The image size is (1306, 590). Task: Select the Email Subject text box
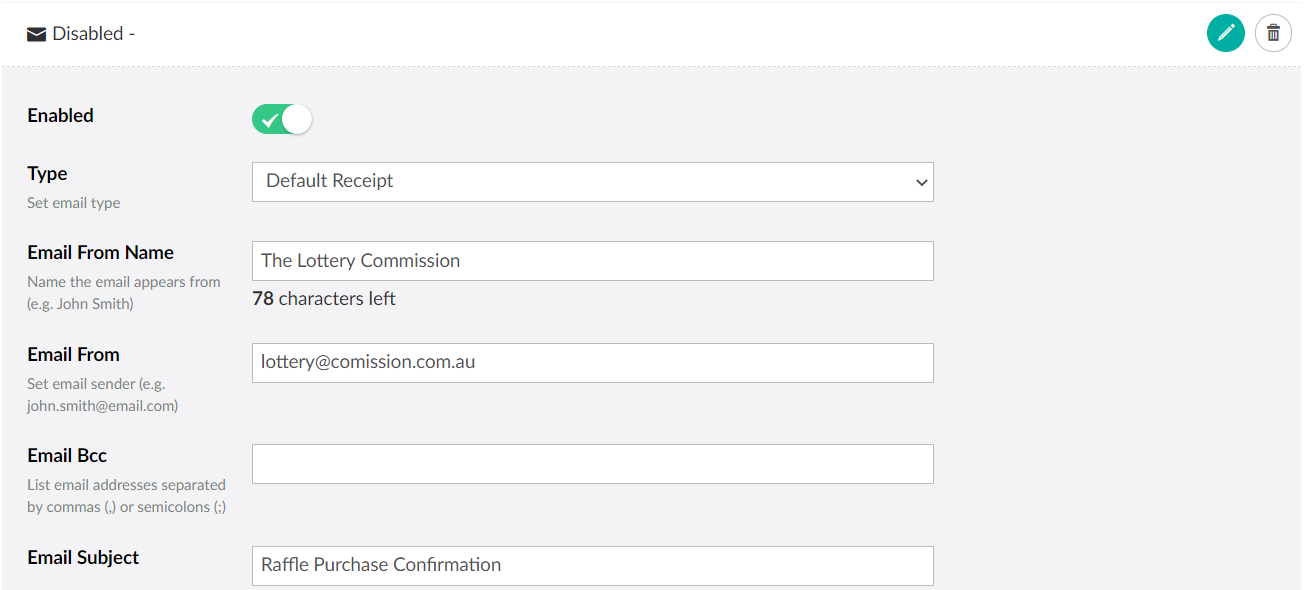[592, 565]
